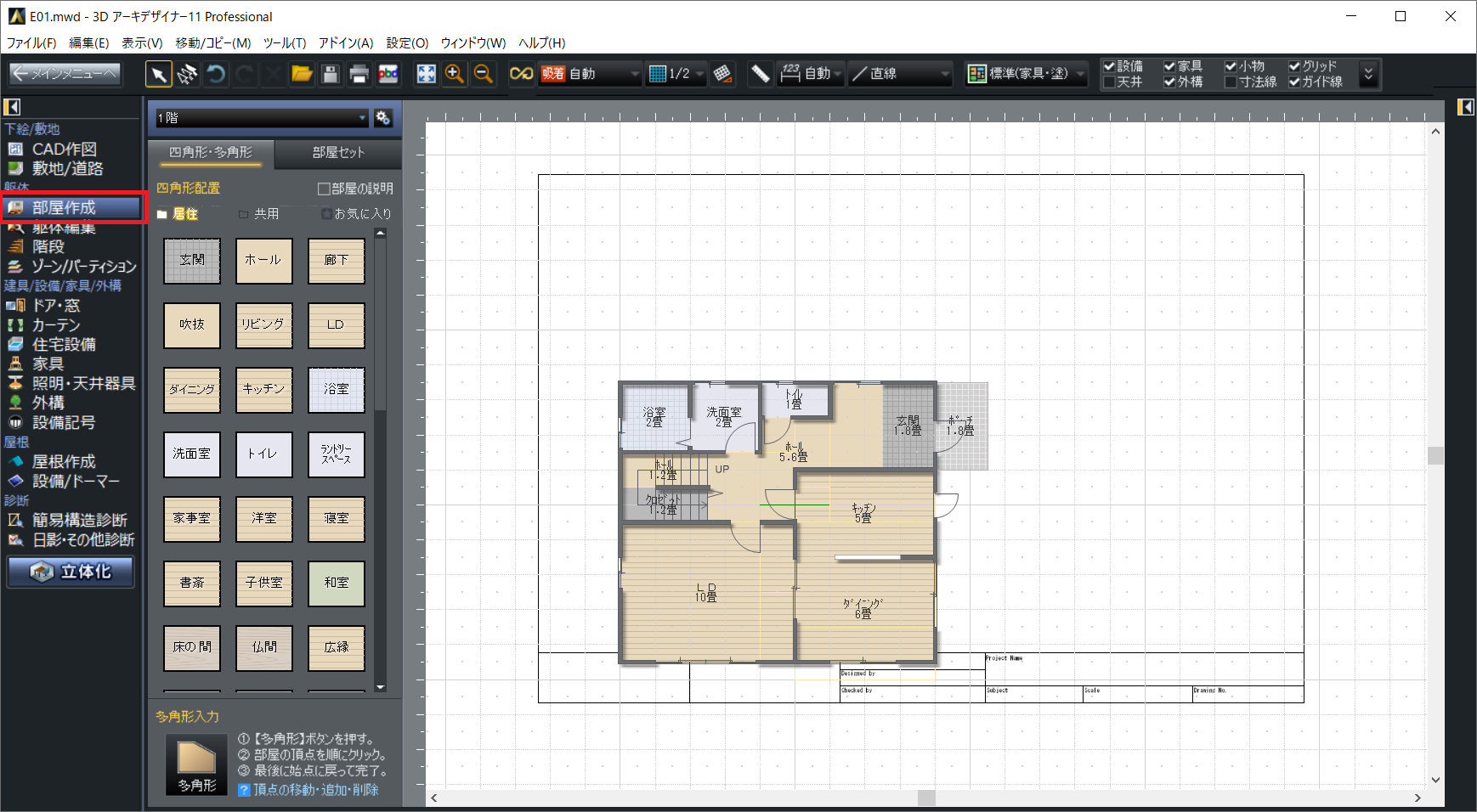1477x812 pixels.
Task: Switch to the 部屋セット tab
Action: coord(338,153)
